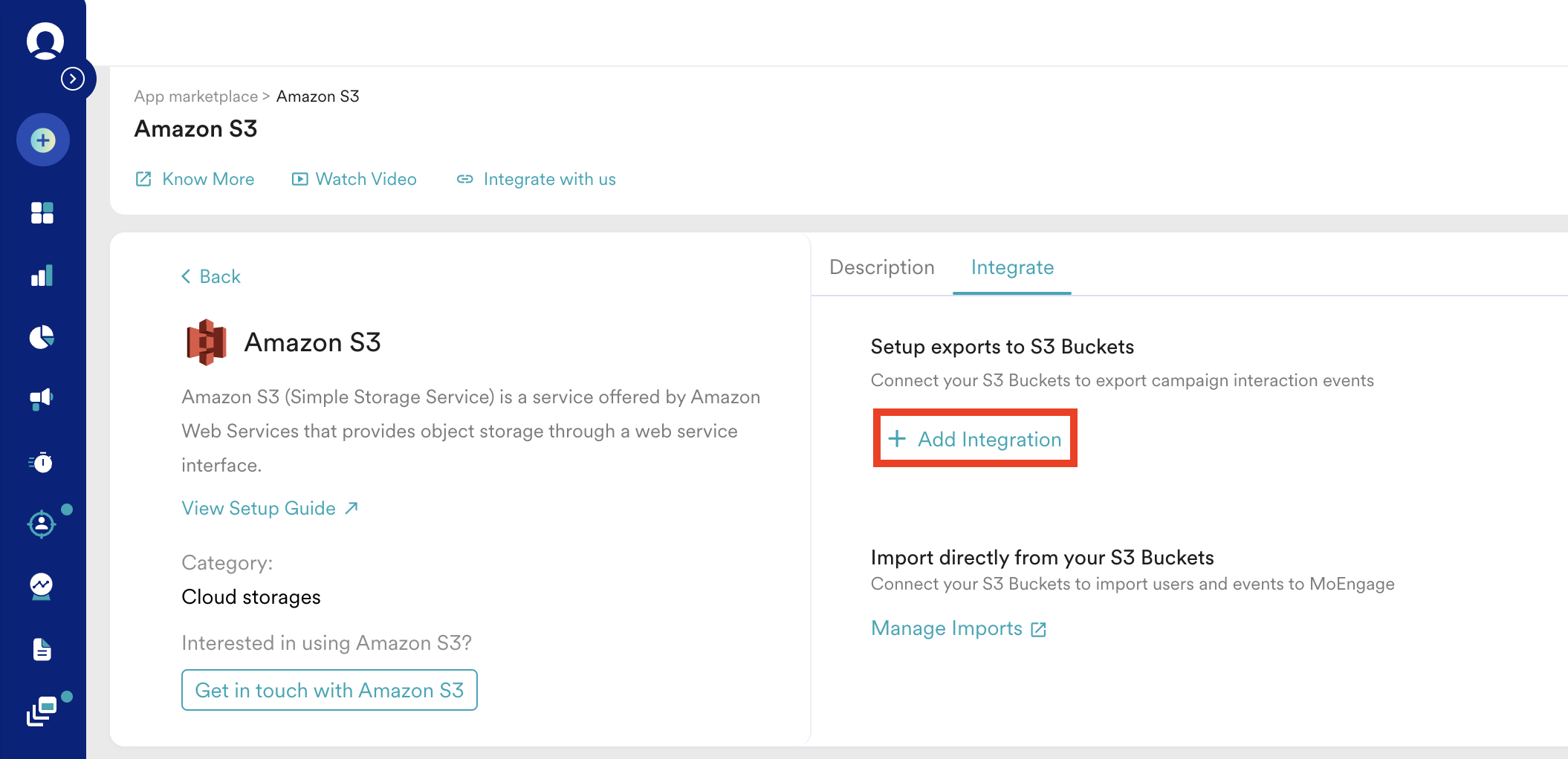
Task: Open the stopwatch flows icon
Action: coord(42,462)
